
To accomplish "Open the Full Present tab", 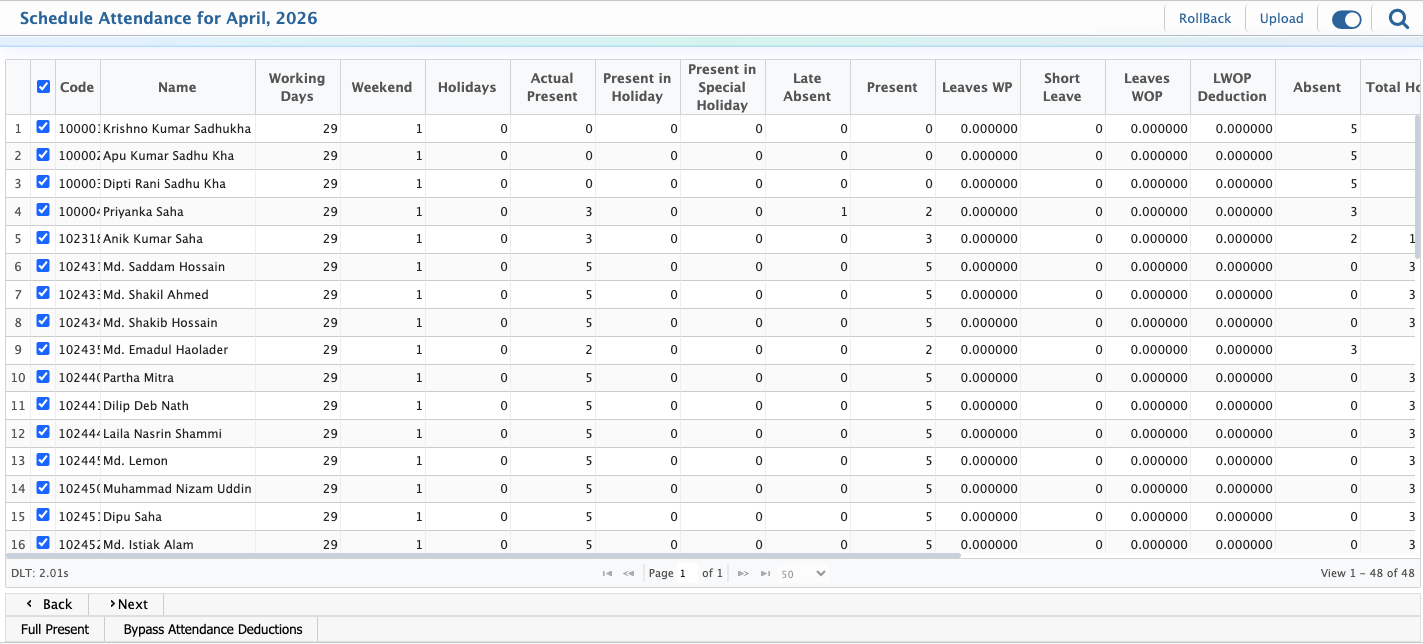I will [55, 629].
